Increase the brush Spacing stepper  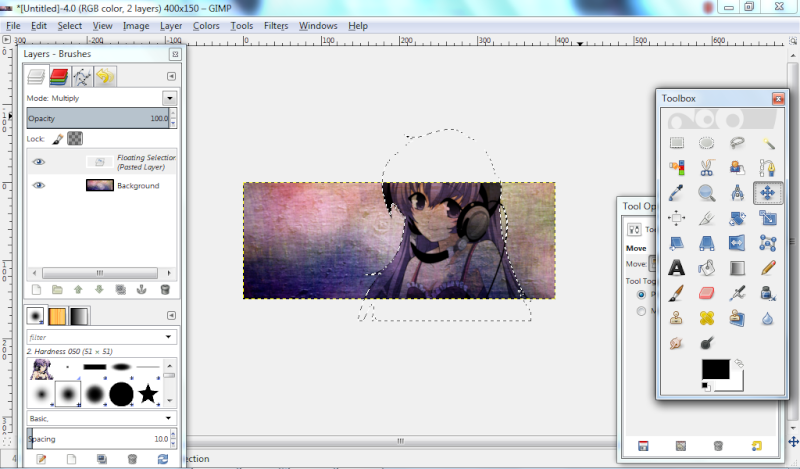(173, 435)
